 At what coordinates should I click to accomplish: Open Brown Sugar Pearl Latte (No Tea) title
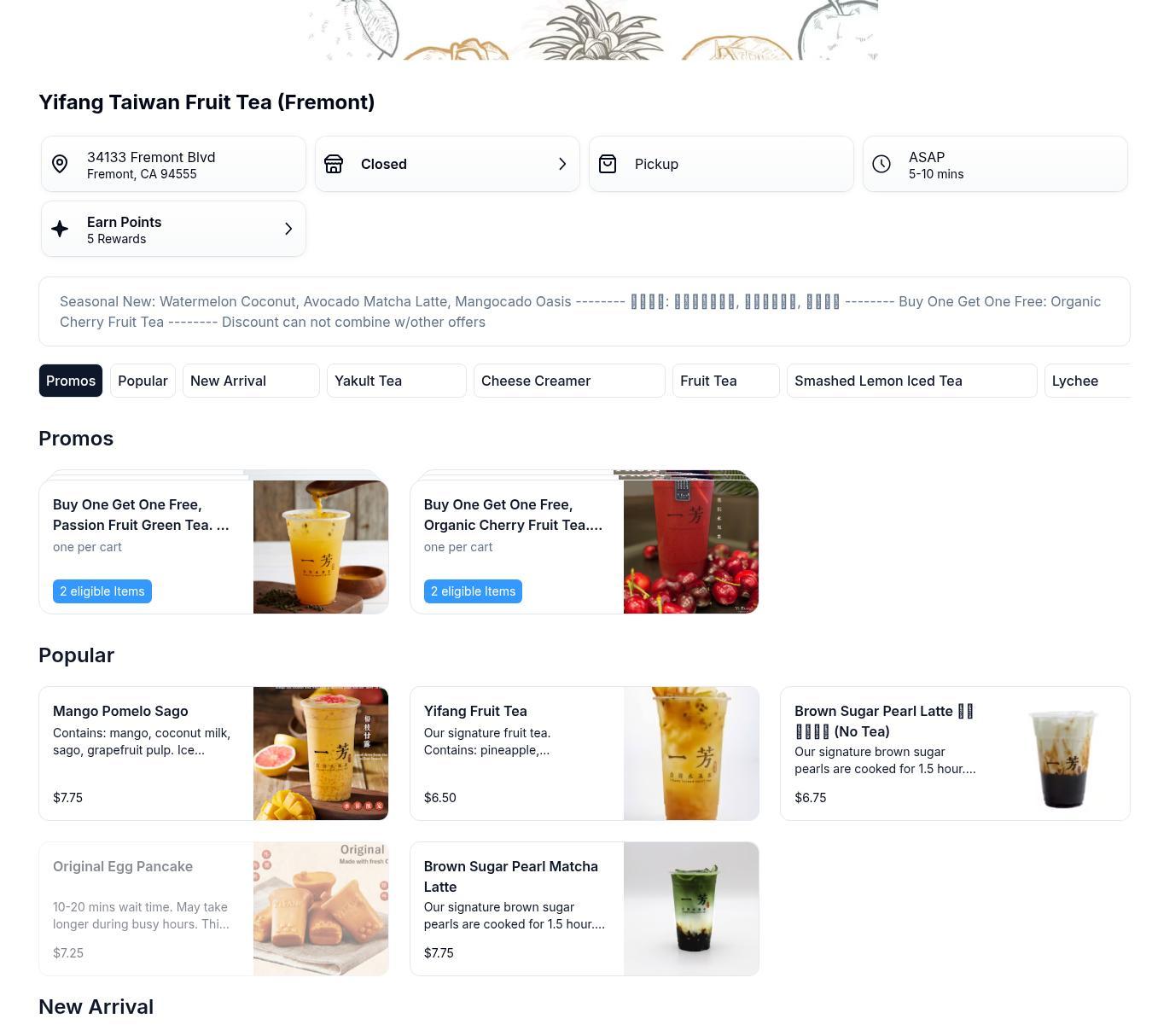pos(884,721)
